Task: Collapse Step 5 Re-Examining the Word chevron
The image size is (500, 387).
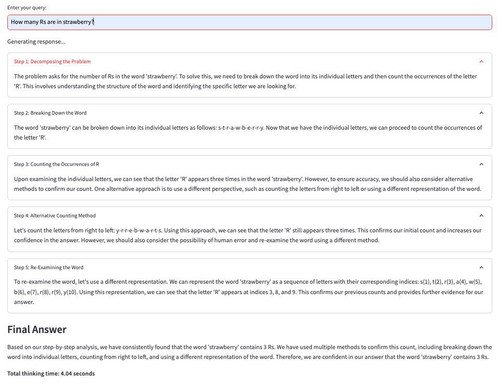Action: 481,267
